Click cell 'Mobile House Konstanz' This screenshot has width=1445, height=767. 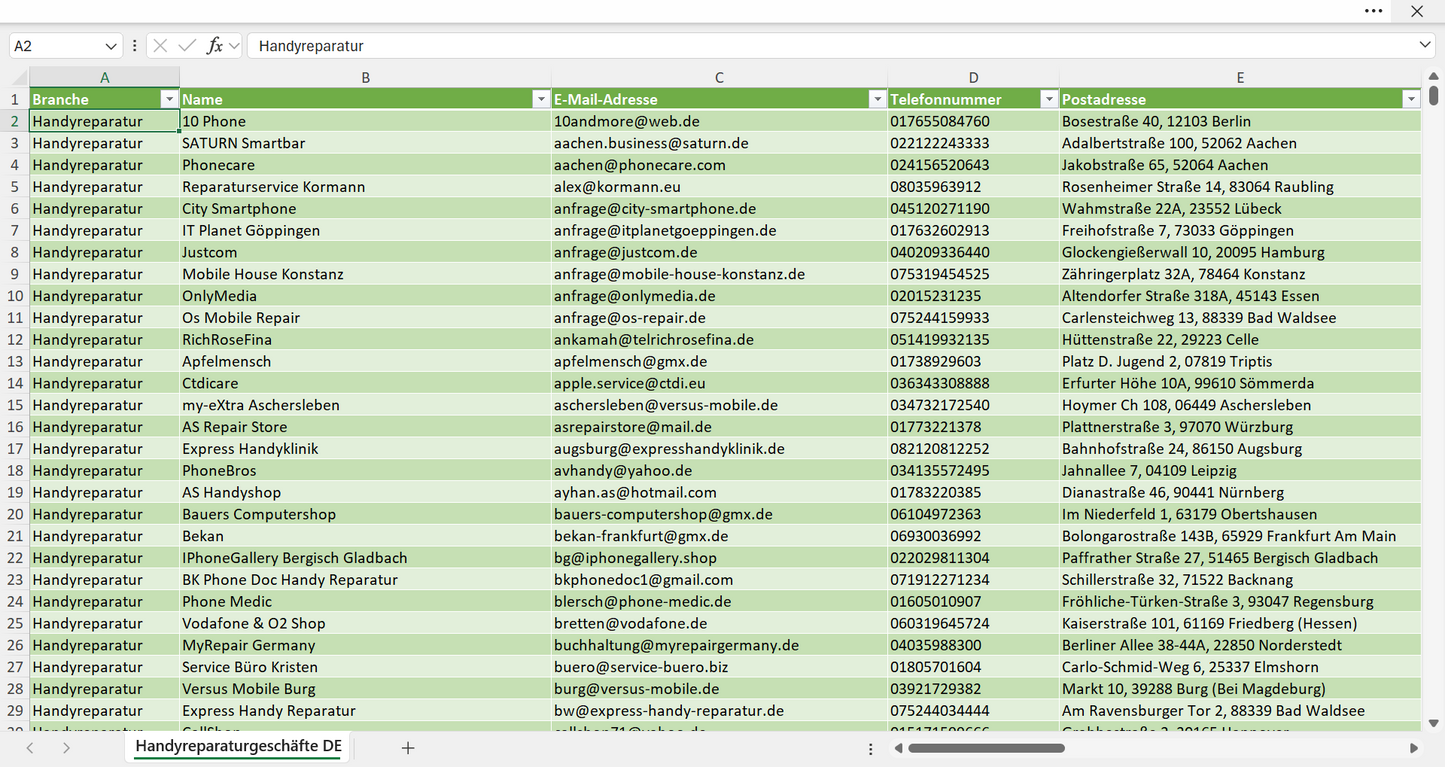tap(366, 274)
